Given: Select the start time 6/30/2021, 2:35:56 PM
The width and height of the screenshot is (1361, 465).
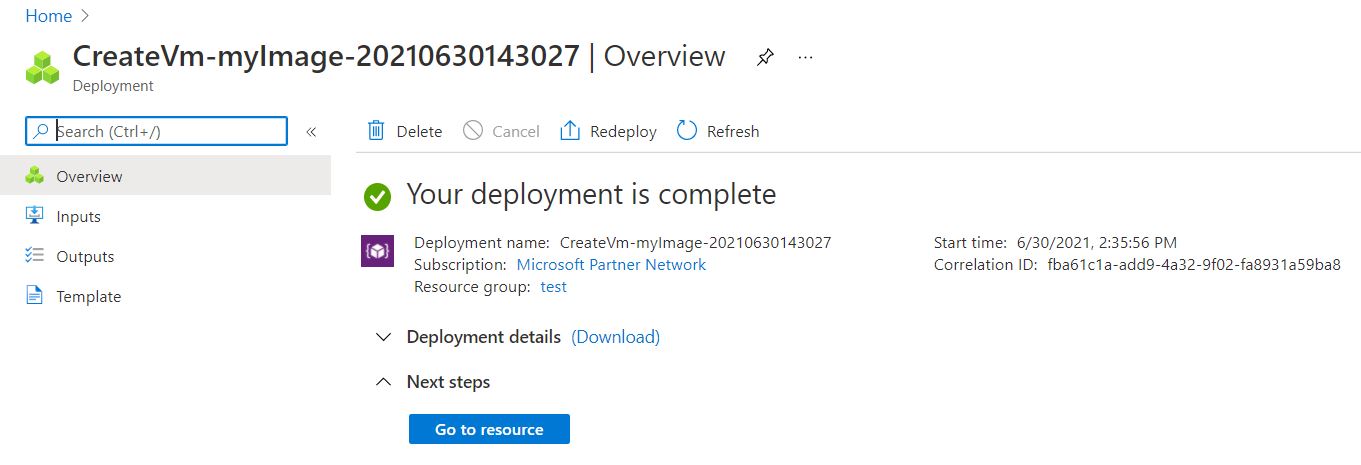Looking at the screenshot, I should (x=1097, y=242).
